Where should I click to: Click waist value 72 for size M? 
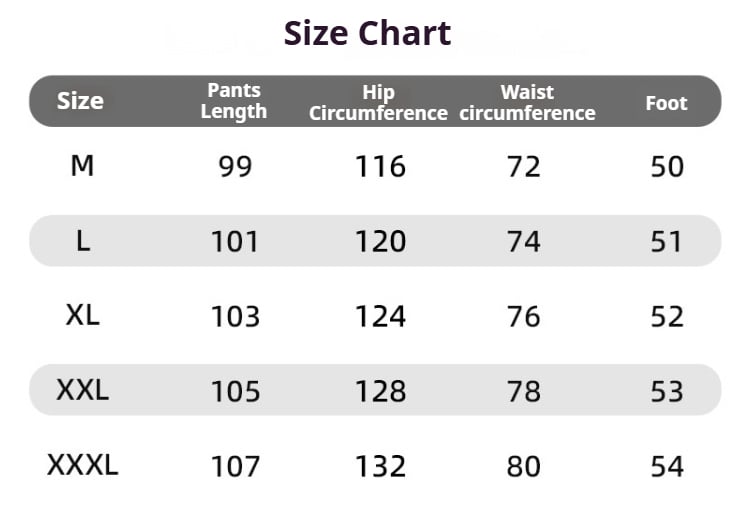coord(523,167)
